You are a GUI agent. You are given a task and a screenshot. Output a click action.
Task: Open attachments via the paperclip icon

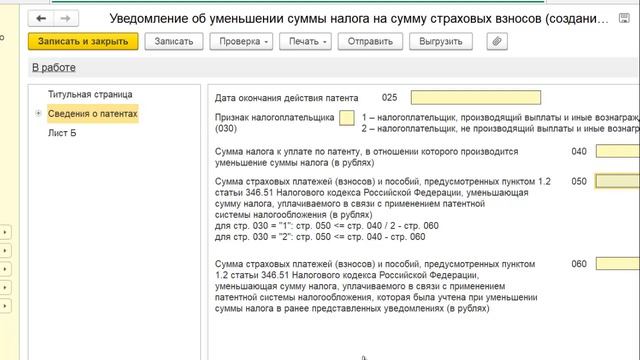click(x=497, y=41)
